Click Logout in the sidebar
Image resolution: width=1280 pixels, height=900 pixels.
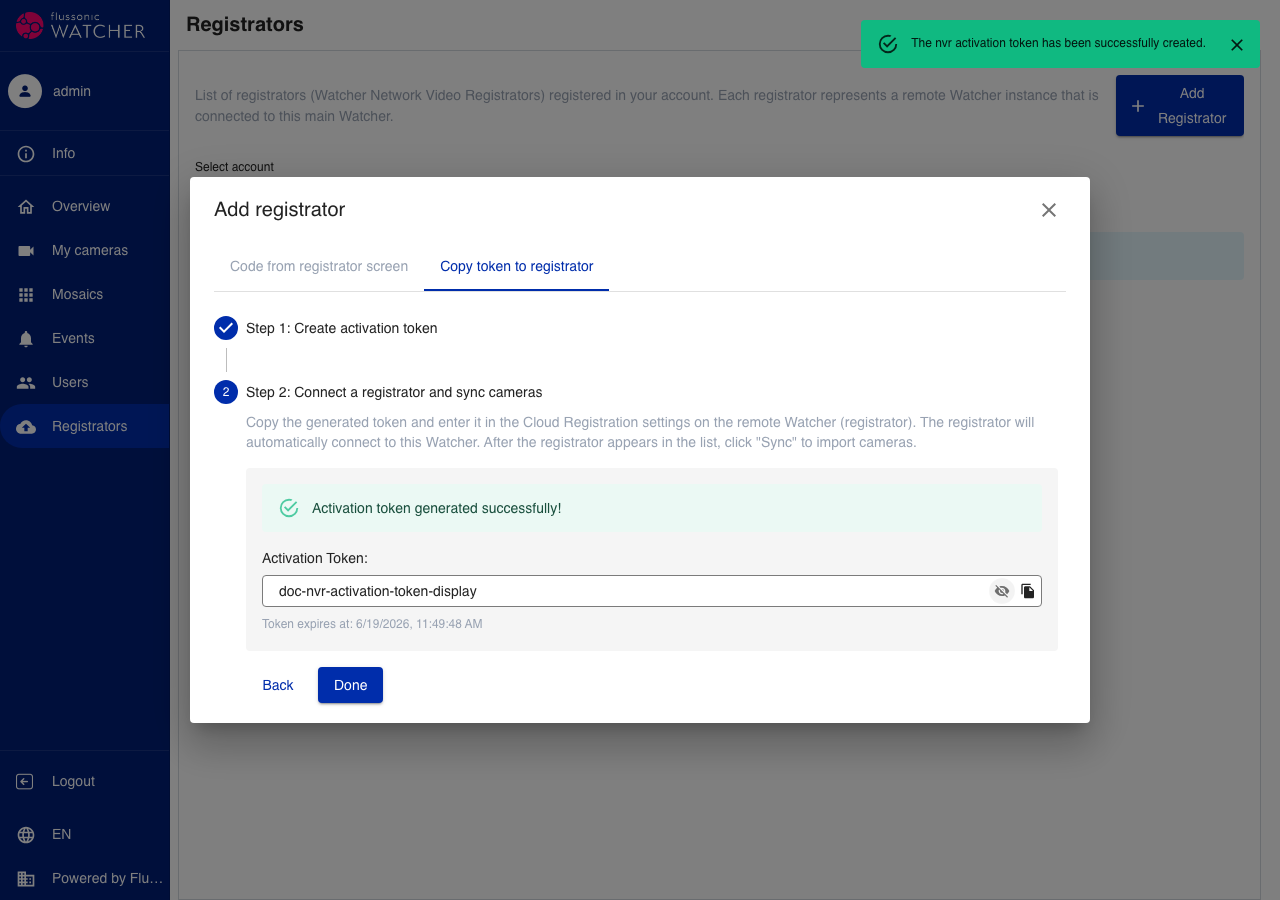coord(85,782)
